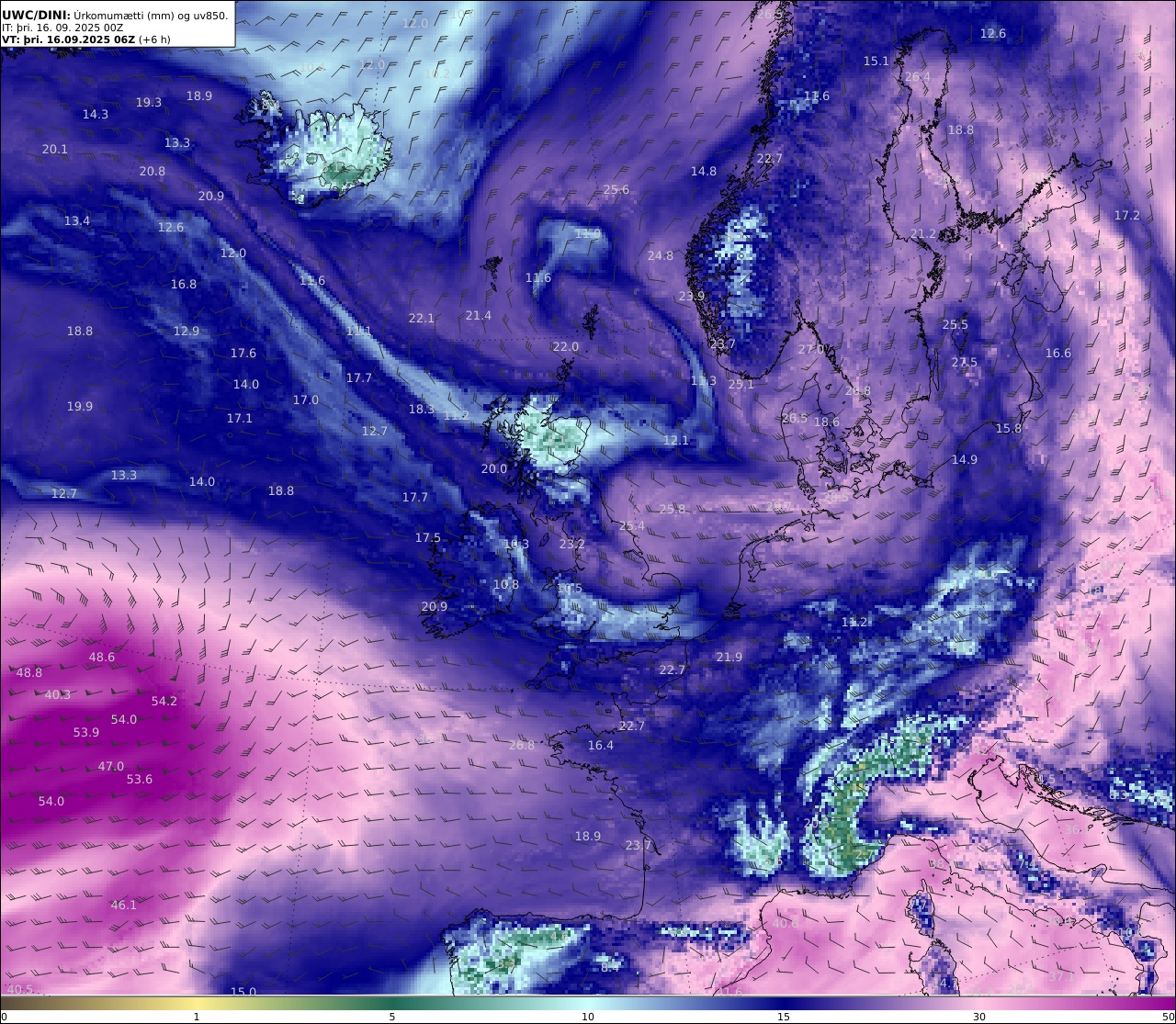Click the 16.6 value label
Viewport: 1176px width, 1024px height.
point(1058,353)
